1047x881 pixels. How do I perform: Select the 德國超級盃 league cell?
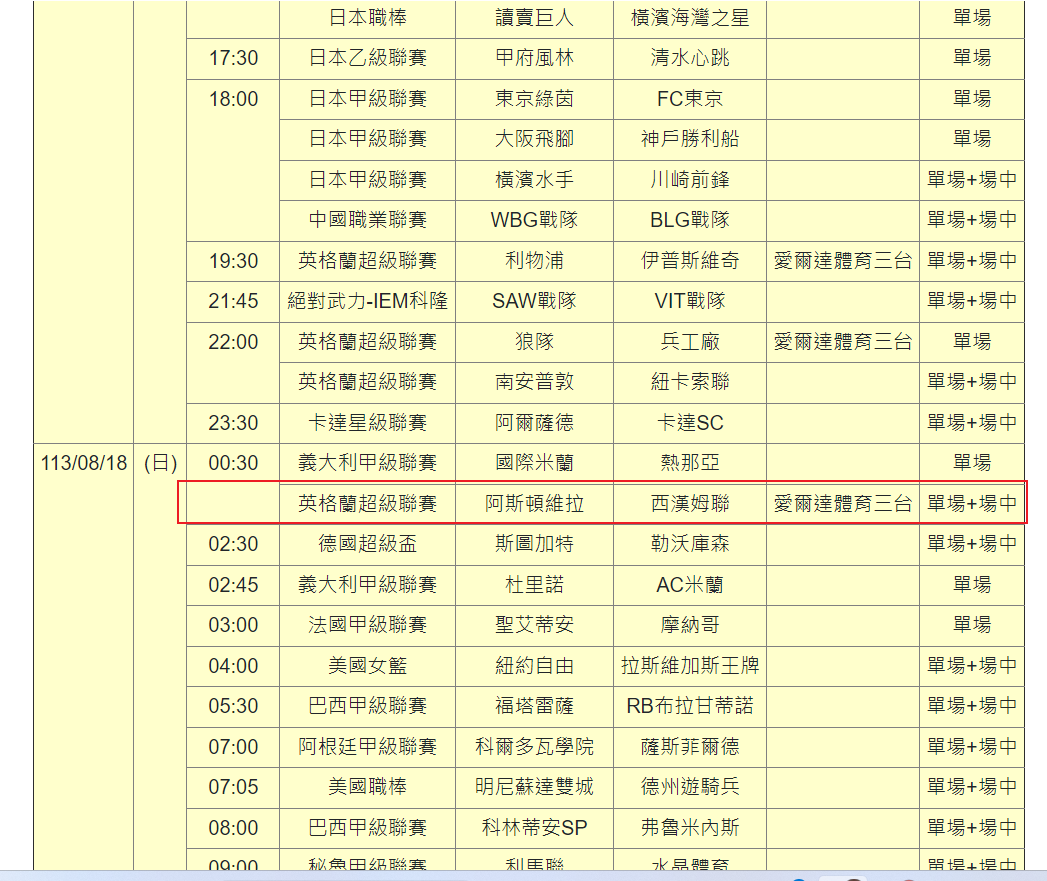367,544
